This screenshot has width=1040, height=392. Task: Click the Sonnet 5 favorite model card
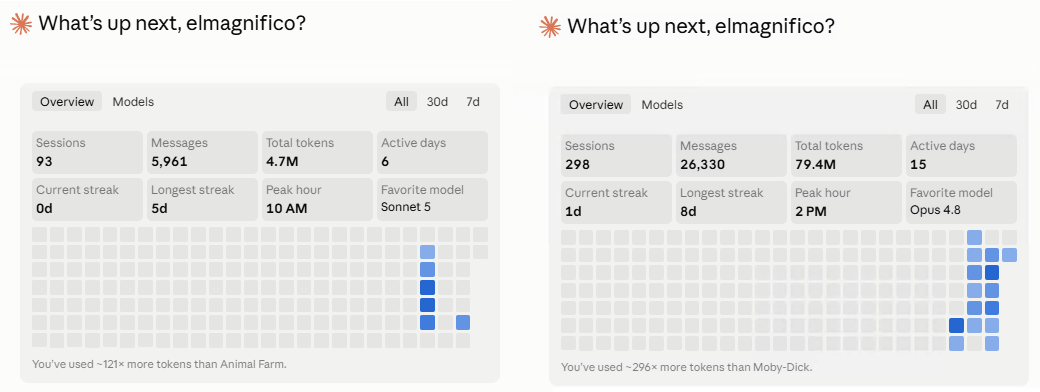coord(432,199)
